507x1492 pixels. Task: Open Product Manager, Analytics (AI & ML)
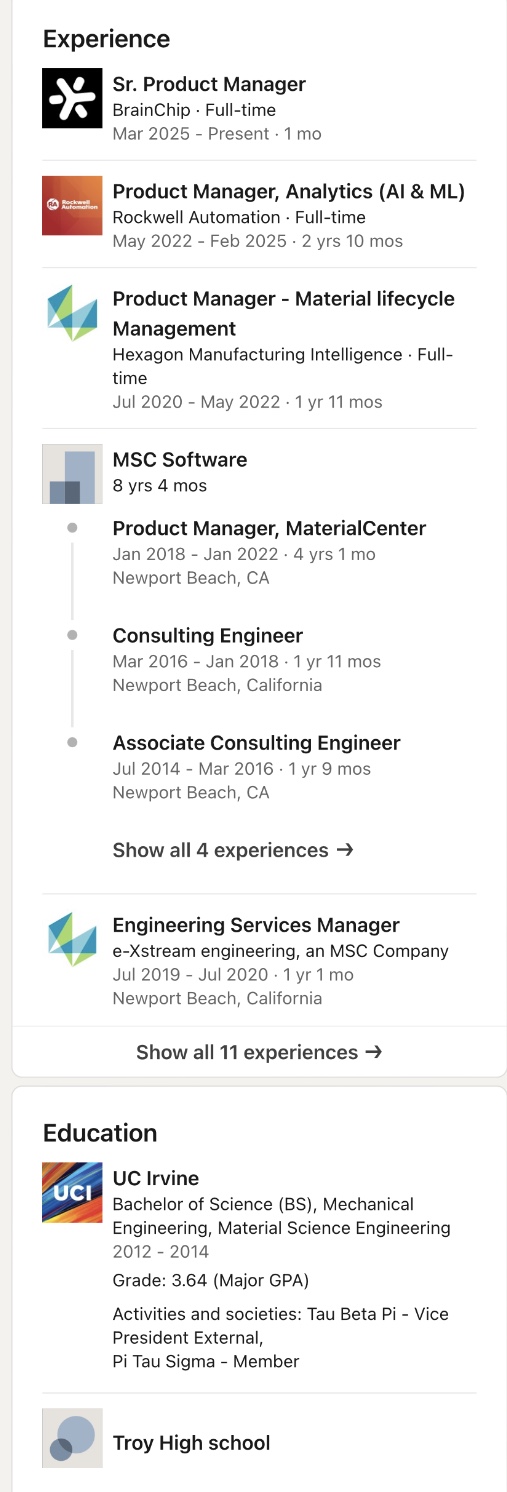click(x=289, y=191)
